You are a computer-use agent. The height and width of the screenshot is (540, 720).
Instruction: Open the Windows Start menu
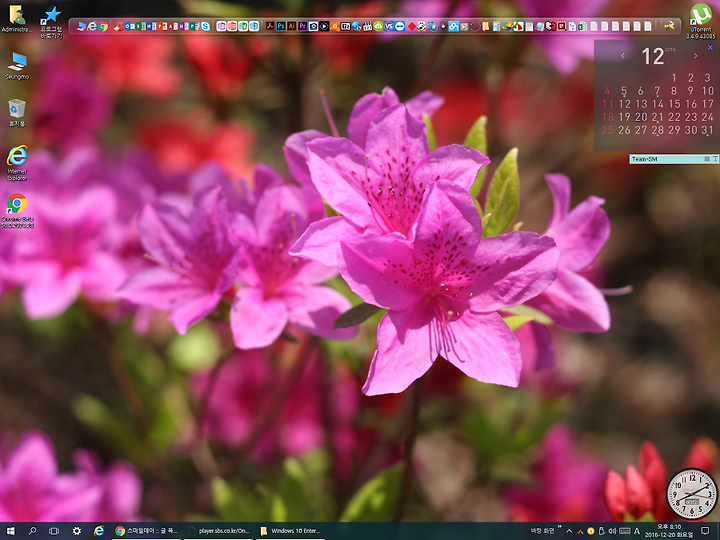pos(11,531)
